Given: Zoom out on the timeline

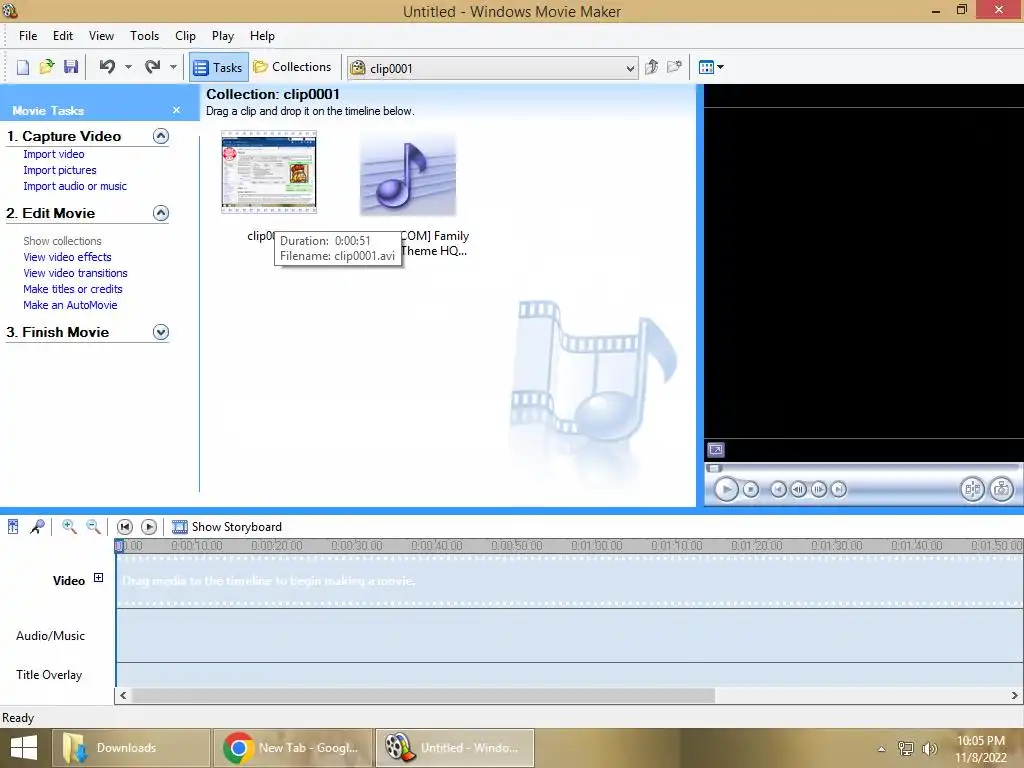Looking at the screenshot, I should coord(93,526).
